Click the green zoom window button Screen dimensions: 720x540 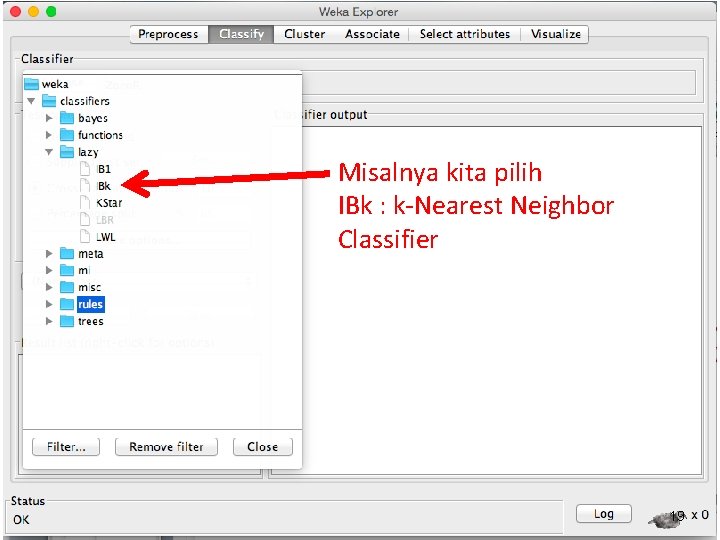coord(51,11)
